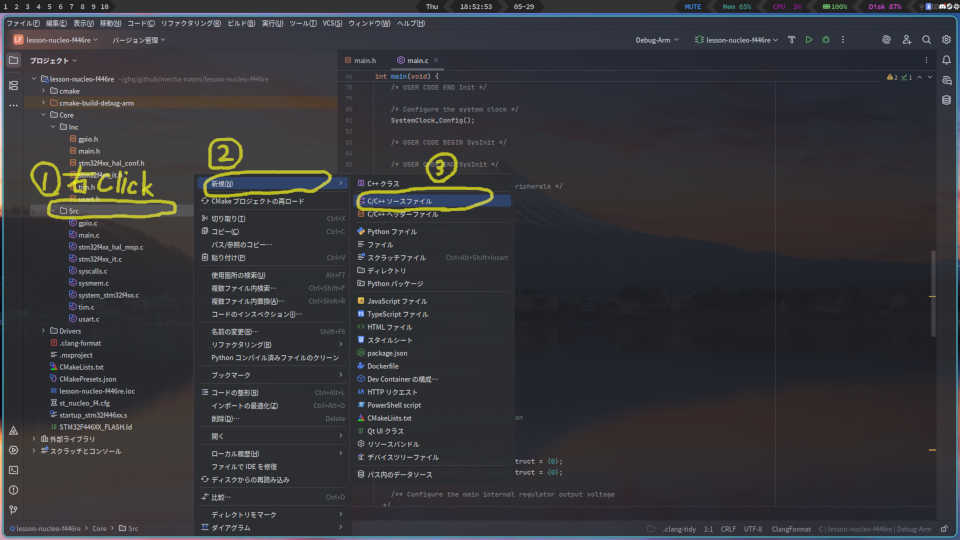Viewport: 960px width, 540px height.
Task: Show more tool windows ellipsis
Action: (x=13, y=105)
